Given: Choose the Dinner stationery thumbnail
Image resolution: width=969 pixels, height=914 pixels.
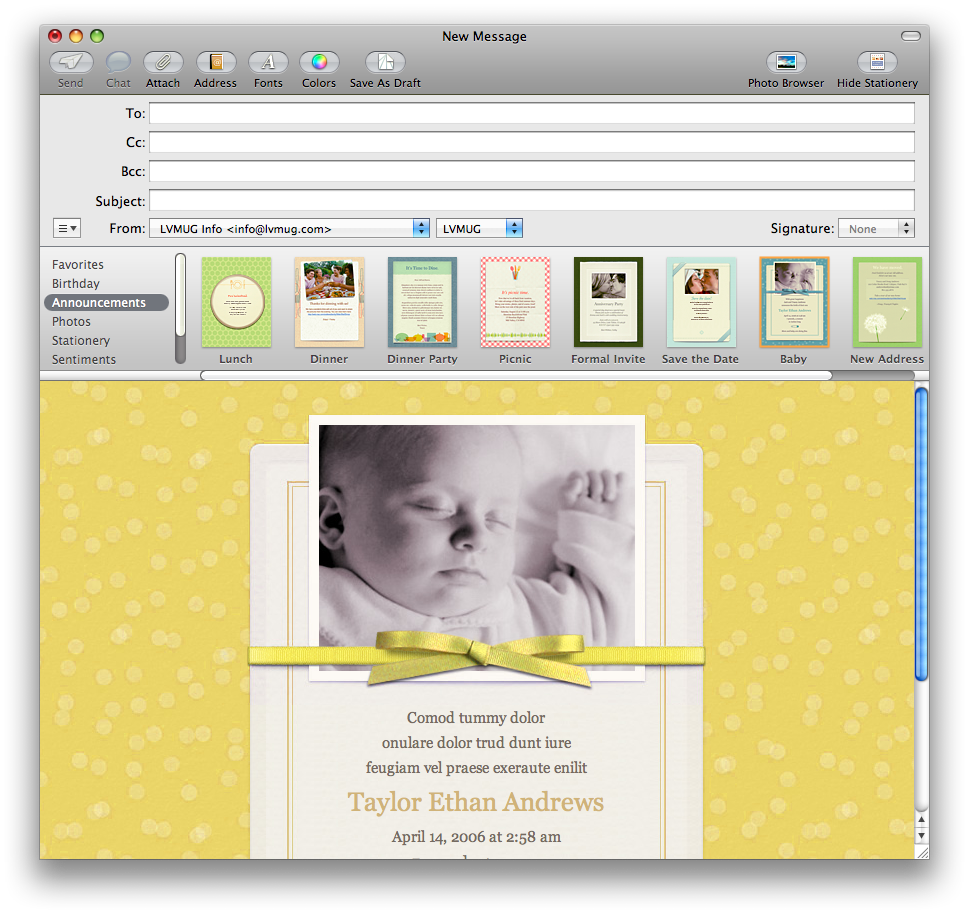Looking at the screenshot, I should point(329,302).
